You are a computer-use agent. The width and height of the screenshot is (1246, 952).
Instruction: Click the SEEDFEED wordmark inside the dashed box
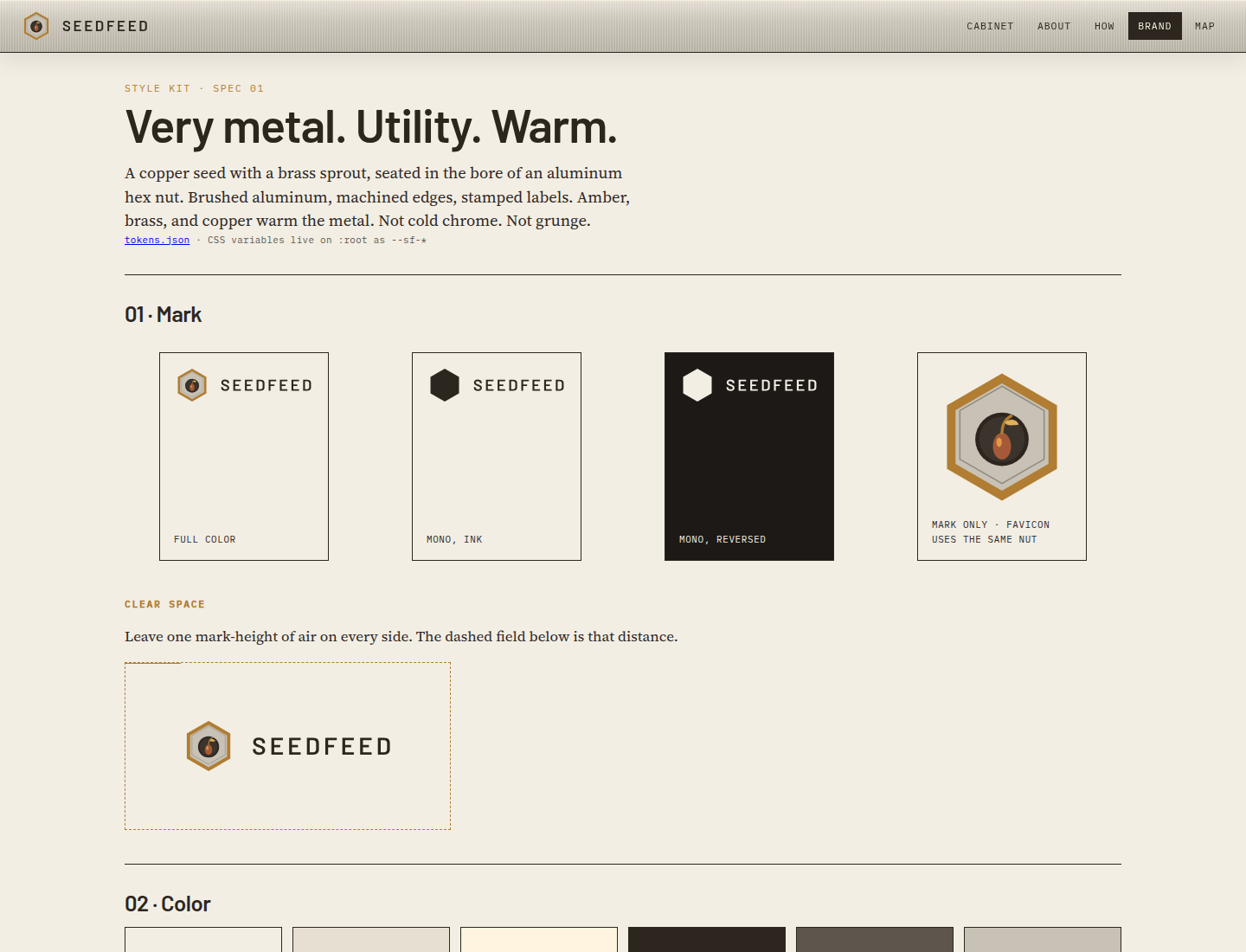pos(322,746)
